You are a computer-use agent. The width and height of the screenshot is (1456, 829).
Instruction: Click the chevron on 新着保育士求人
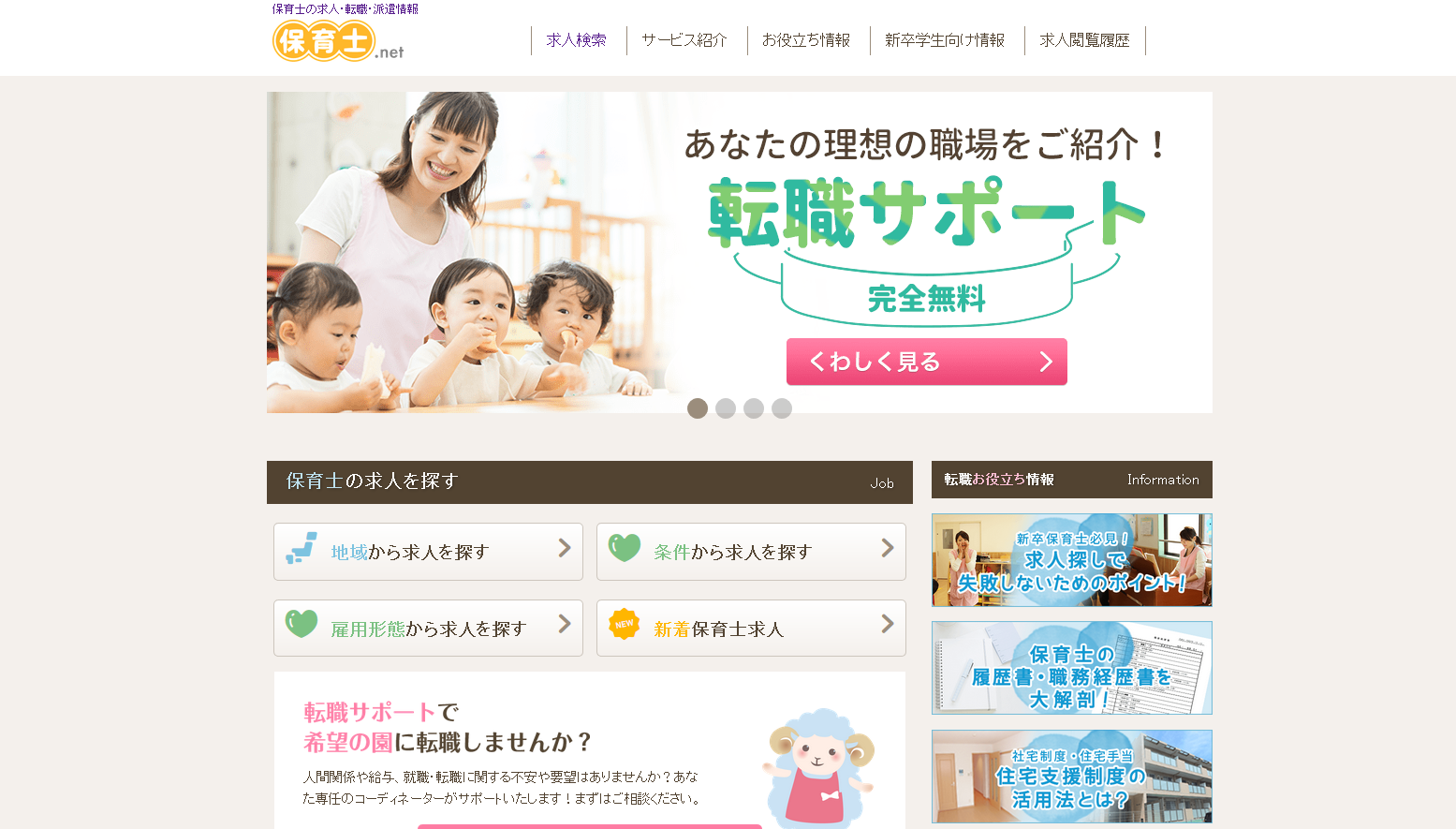click(888, 624)
